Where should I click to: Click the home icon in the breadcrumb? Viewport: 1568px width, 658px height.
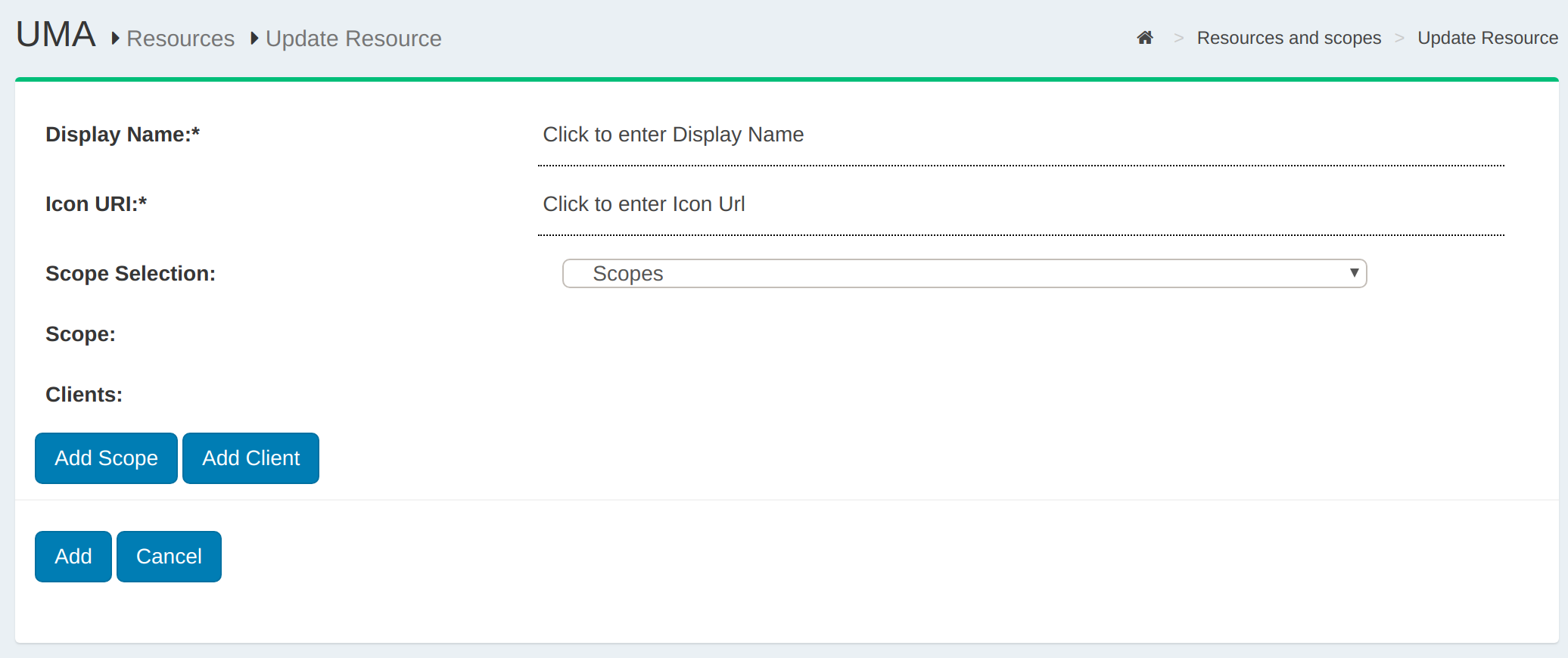pyautogui.click(x=1144, y=38)
